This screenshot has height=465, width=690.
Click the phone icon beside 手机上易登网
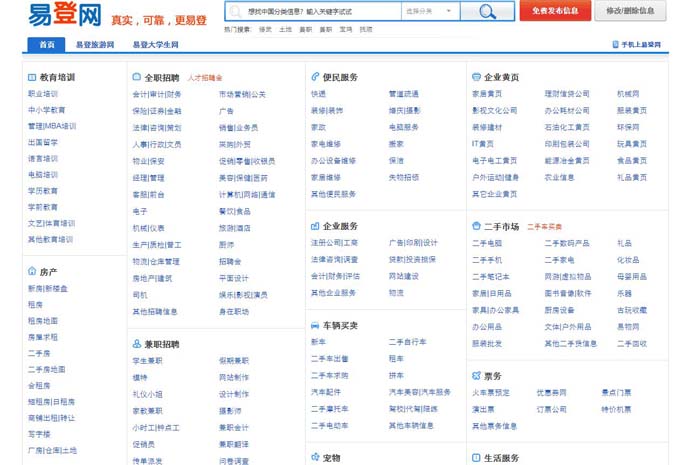[615, 44]
